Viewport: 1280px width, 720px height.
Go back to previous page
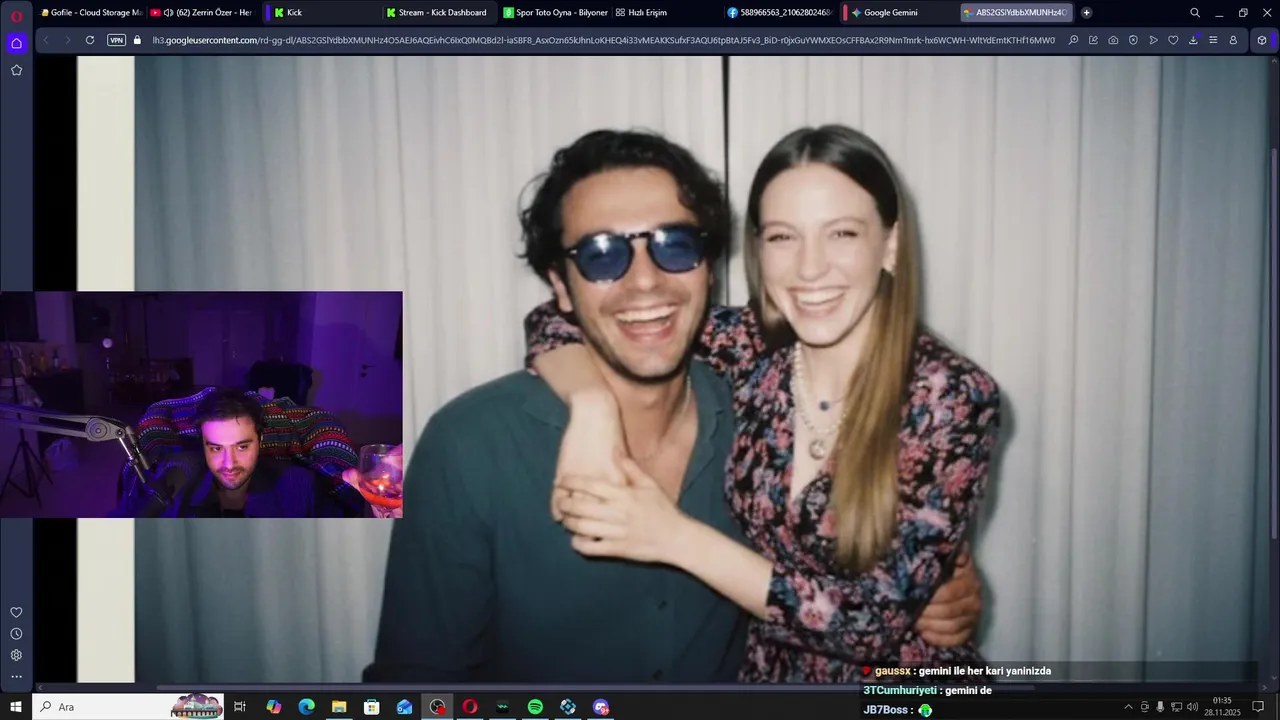pyautogui.click(x=46, y=40)
